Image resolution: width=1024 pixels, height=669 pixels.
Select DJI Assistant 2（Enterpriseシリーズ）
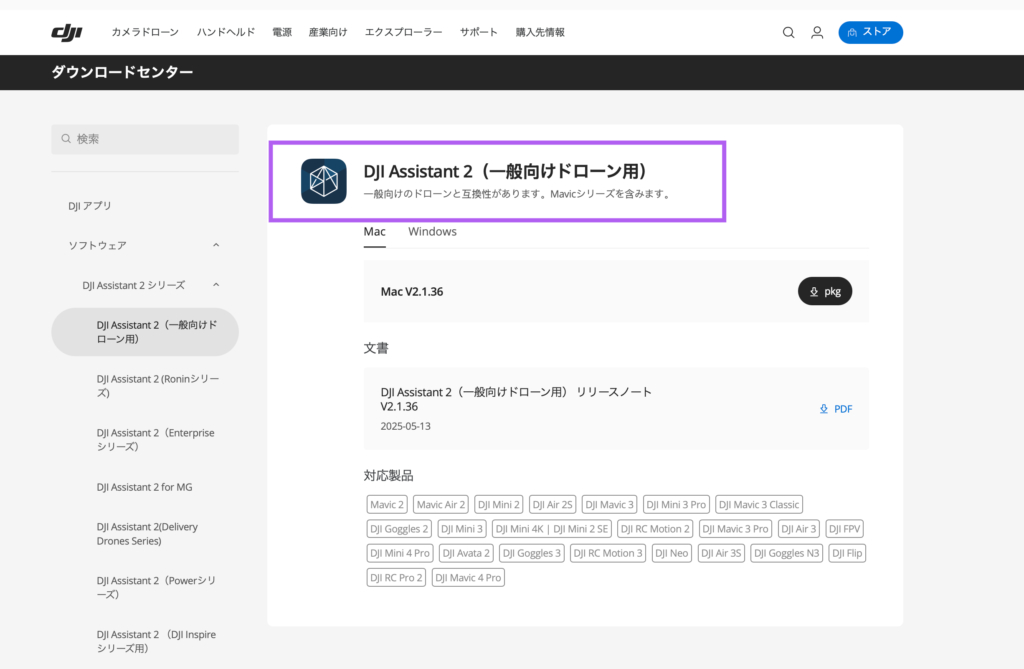pos(155,440)
